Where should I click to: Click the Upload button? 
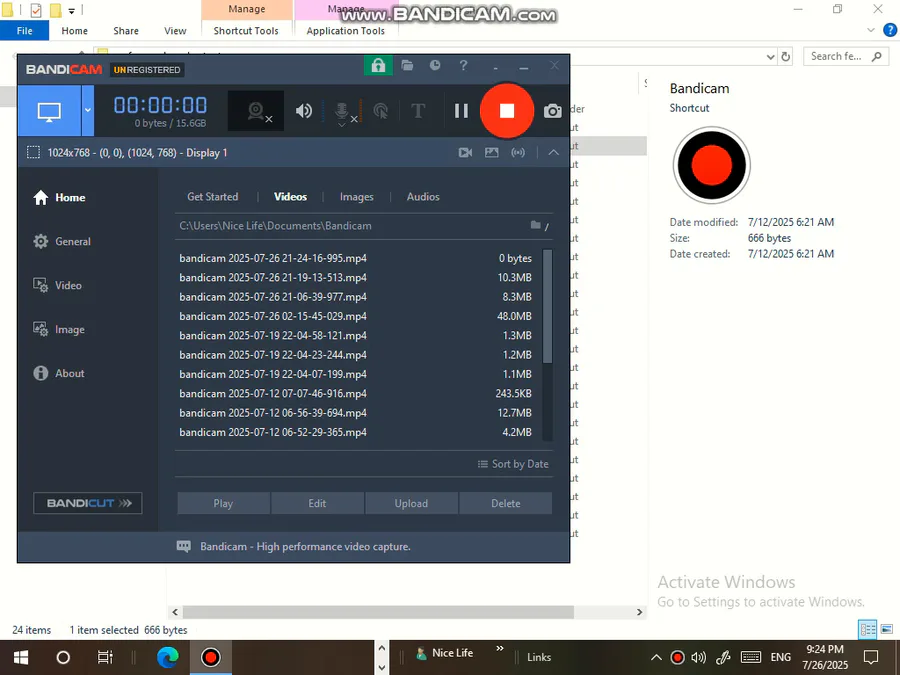coord(412,503)
